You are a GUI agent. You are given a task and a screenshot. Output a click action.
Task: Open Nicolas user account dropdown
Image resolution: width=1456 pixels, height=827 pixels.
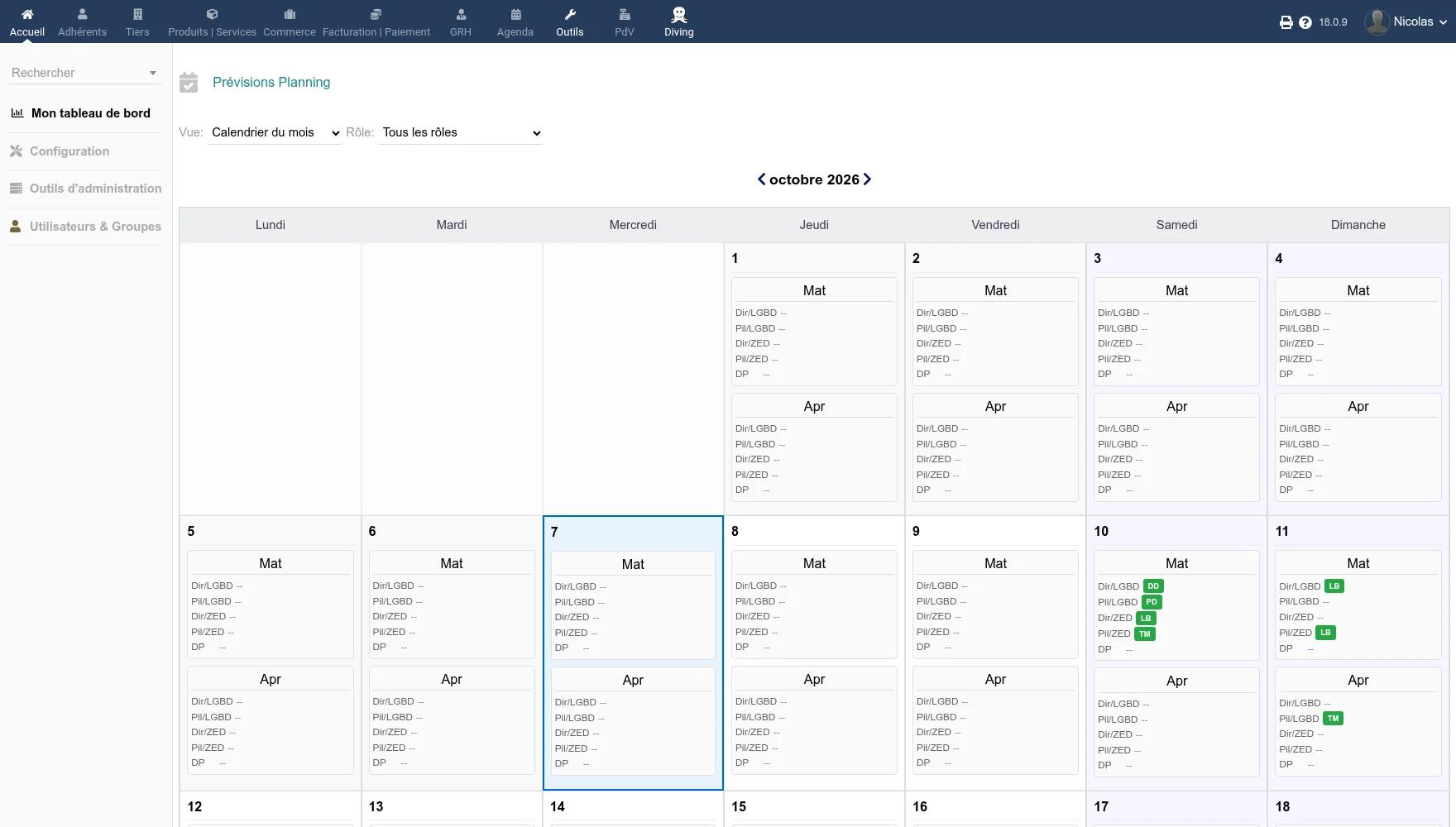coord(1406,22)
